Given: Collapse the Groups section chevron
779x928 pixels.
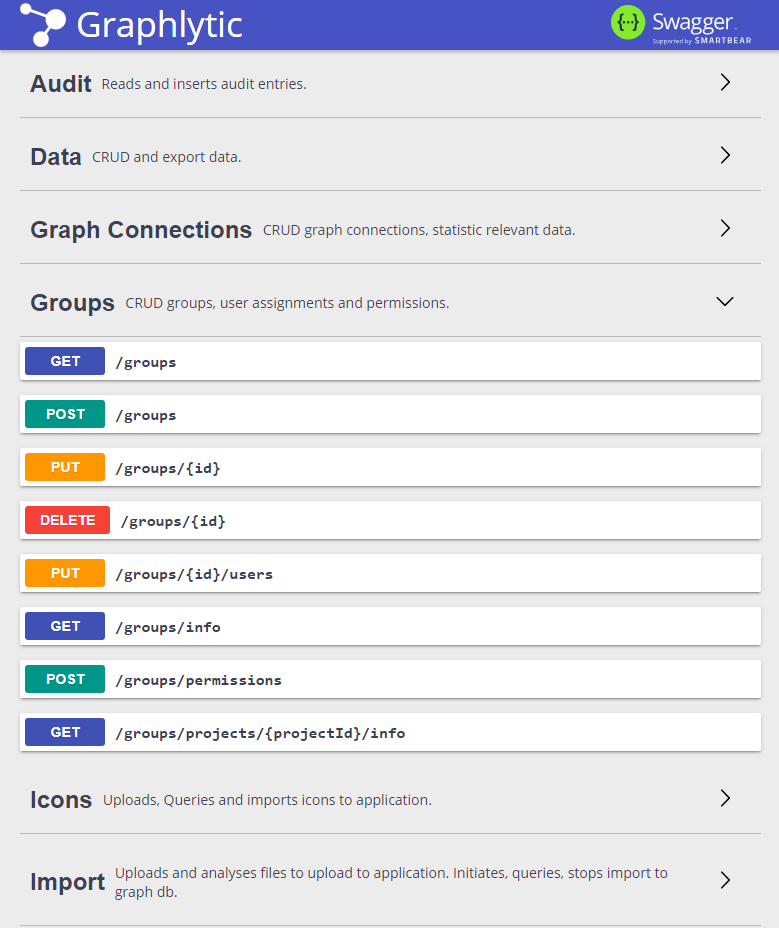Looking at the screenshot, I should coord(724,301).
